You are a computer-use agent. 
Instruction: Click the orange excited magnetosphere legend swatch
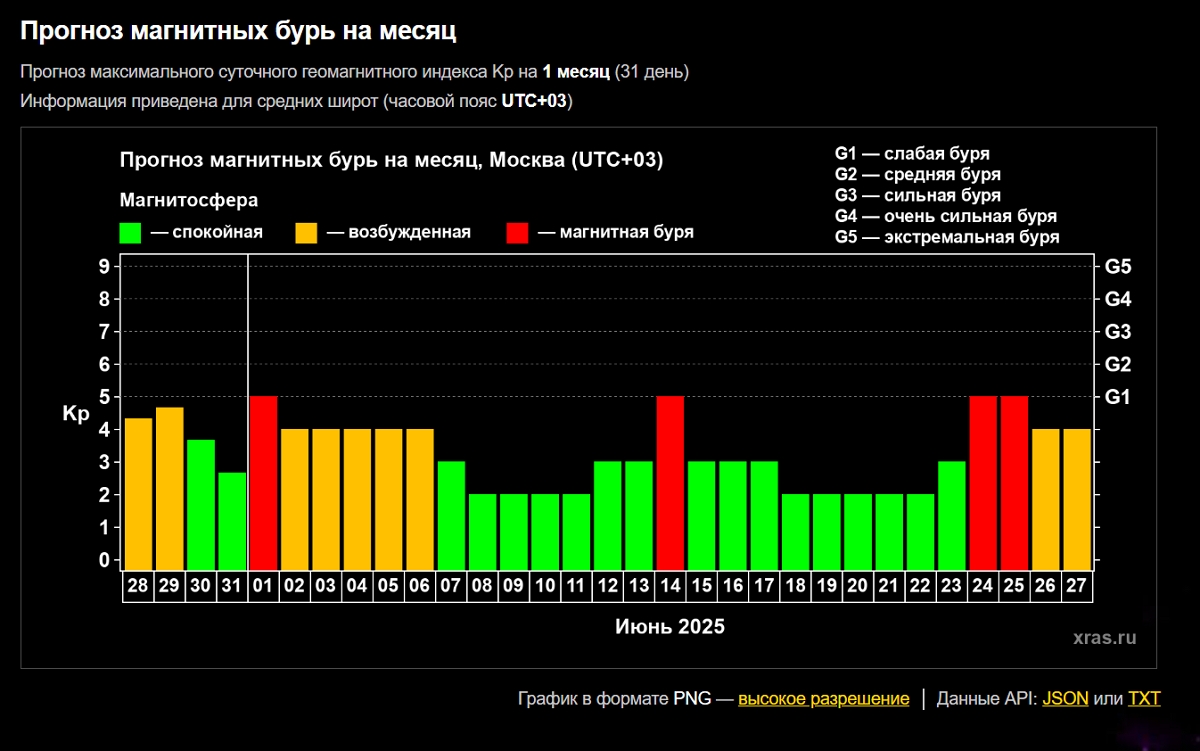pos(306,233)
